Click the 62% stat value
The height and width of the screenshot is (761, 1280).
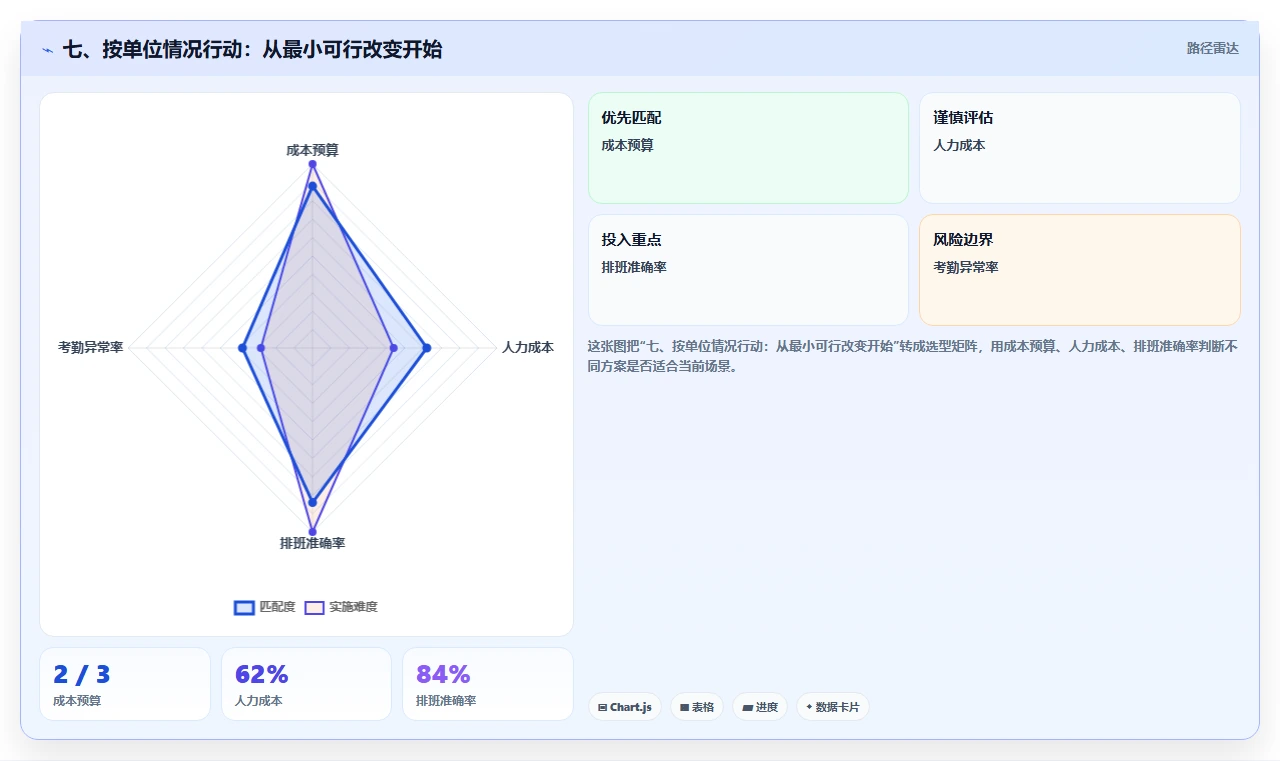coord(262,675)
